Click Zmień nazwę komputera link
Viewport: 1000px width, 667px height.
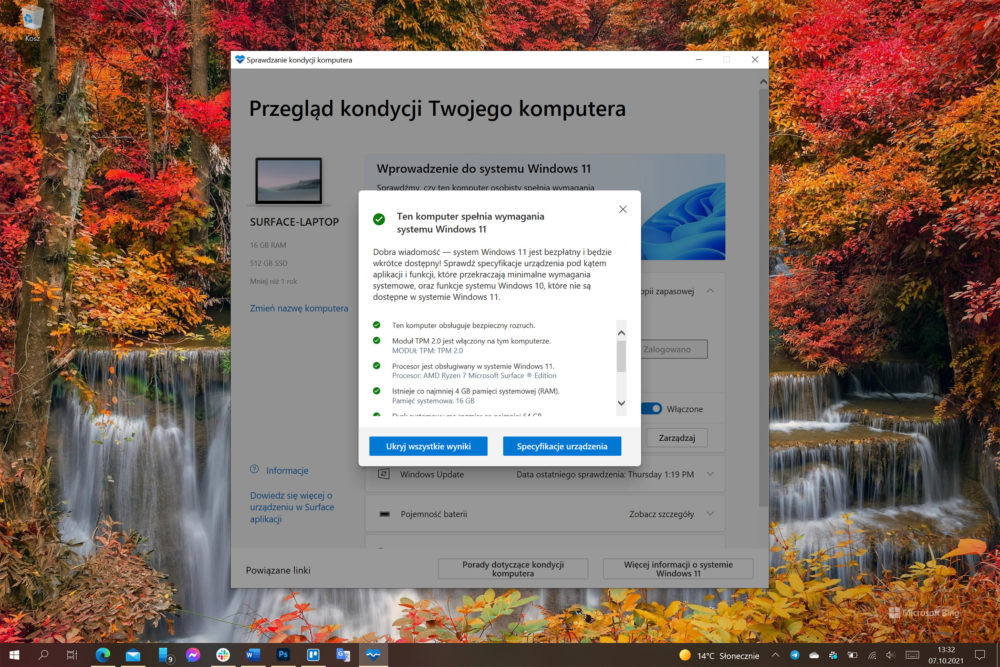pyautogui.click(x=299, y=308)
